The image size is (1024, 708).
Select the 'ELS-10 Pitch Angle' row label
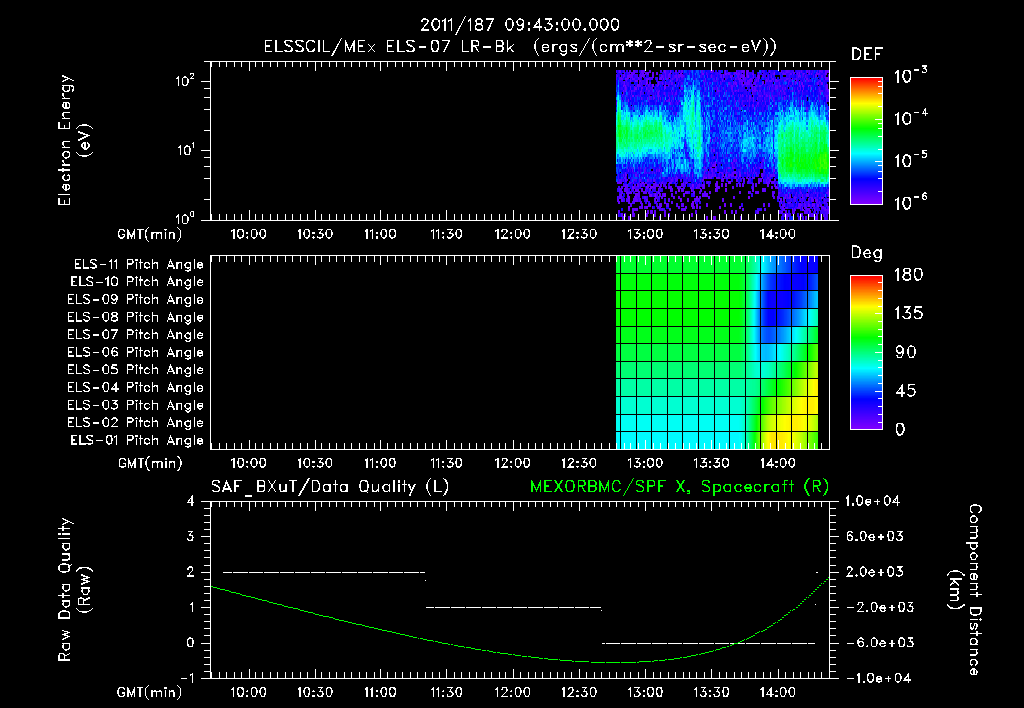coord(137,282)
